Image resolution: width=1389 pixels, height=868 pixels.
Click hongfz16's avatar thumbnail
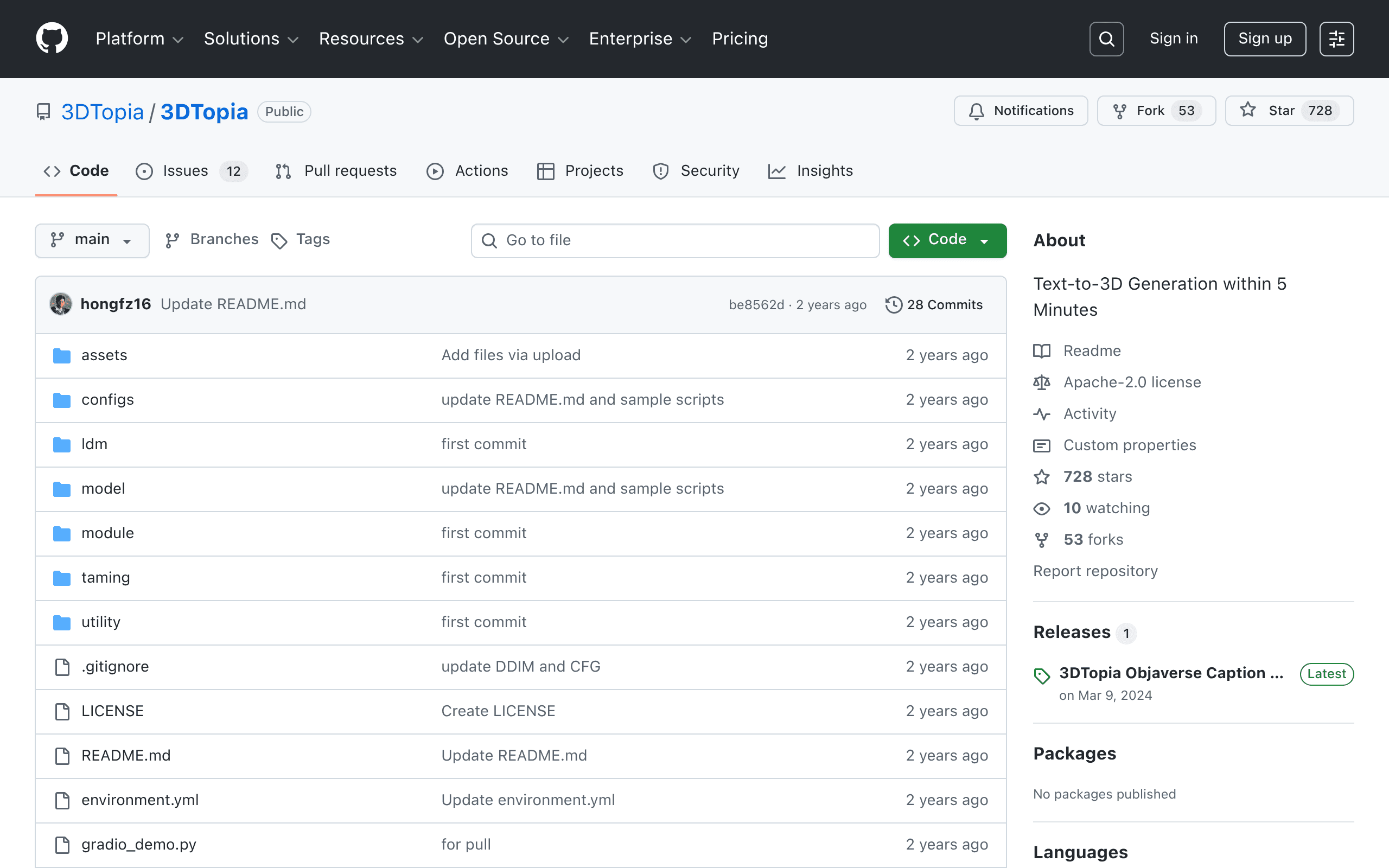click(x=61, y=304)
